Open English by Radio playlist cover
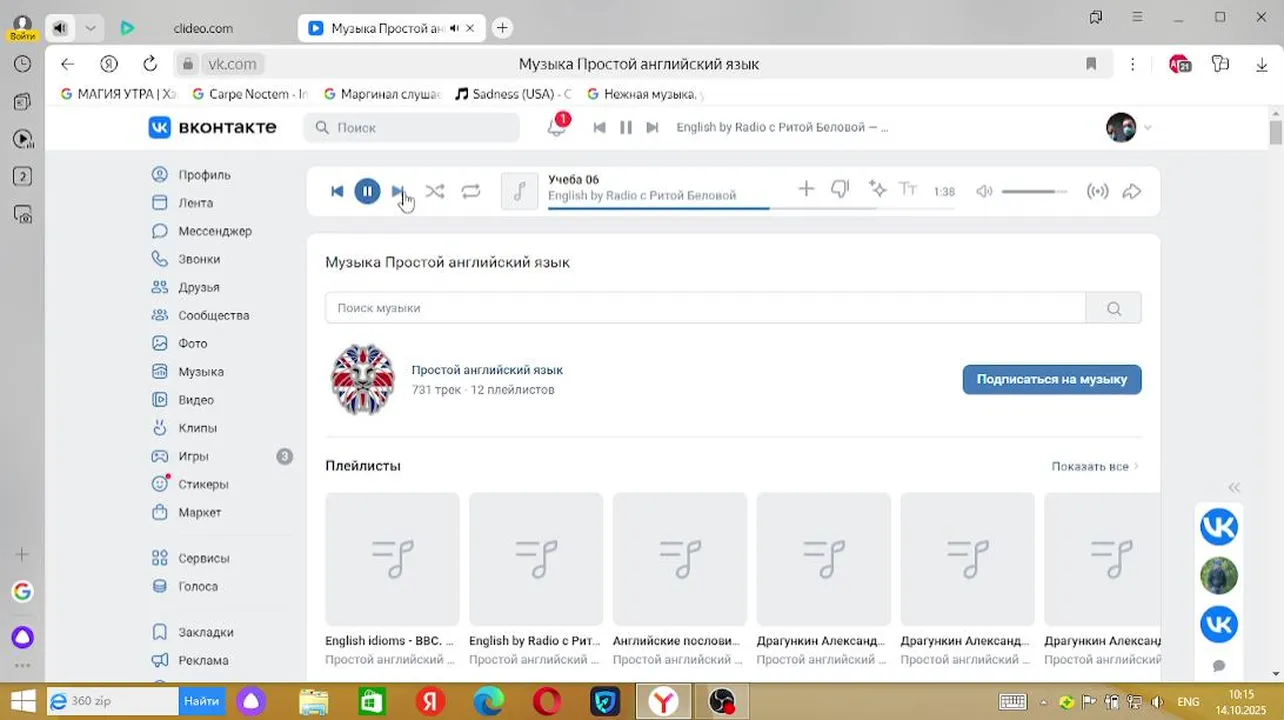 [536, 559]
